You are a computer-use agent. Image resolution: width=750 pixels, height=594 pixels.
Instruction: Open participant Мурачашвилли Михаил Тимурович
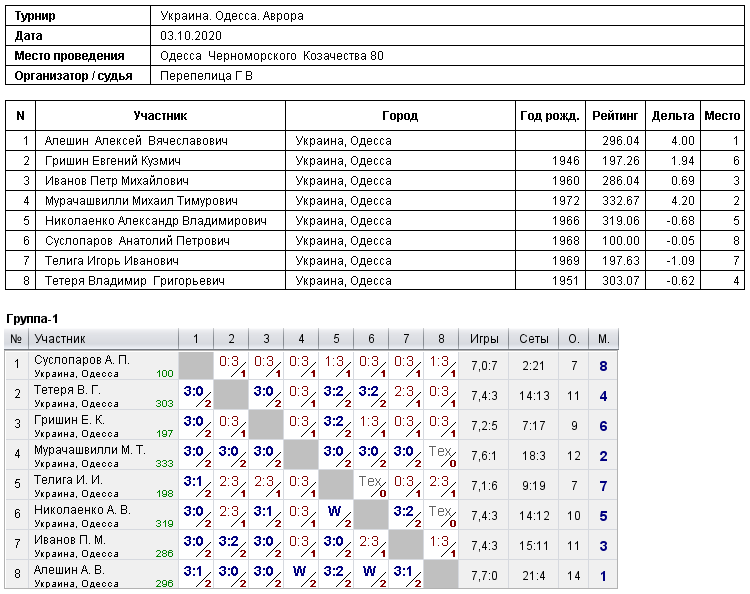141,201
